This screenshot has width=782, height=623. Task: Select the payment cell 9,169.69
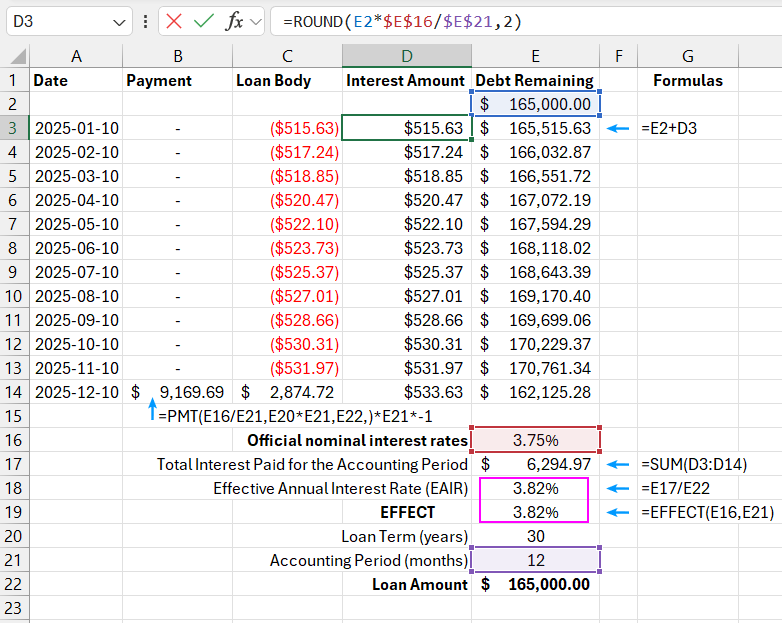pyautogui.click(x=178, y=392)
